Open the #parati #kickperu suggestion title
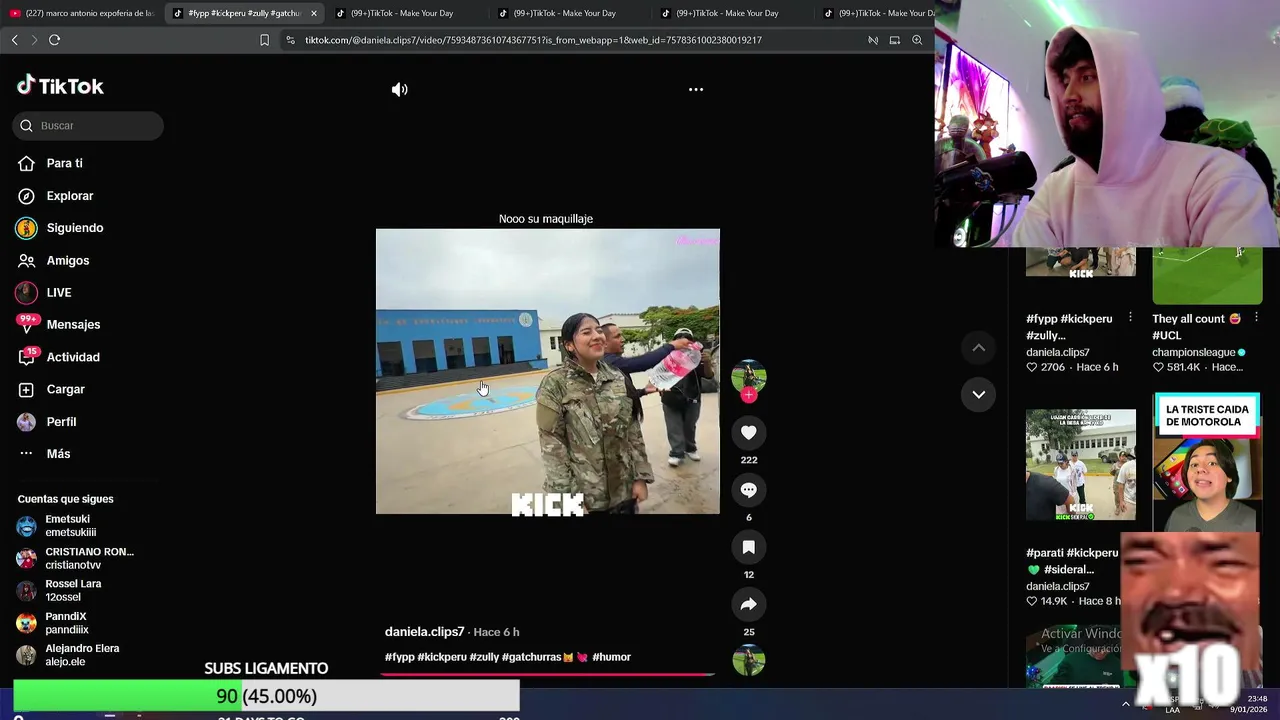Viewport: 1280px width, 720px height. [1072, 560]
